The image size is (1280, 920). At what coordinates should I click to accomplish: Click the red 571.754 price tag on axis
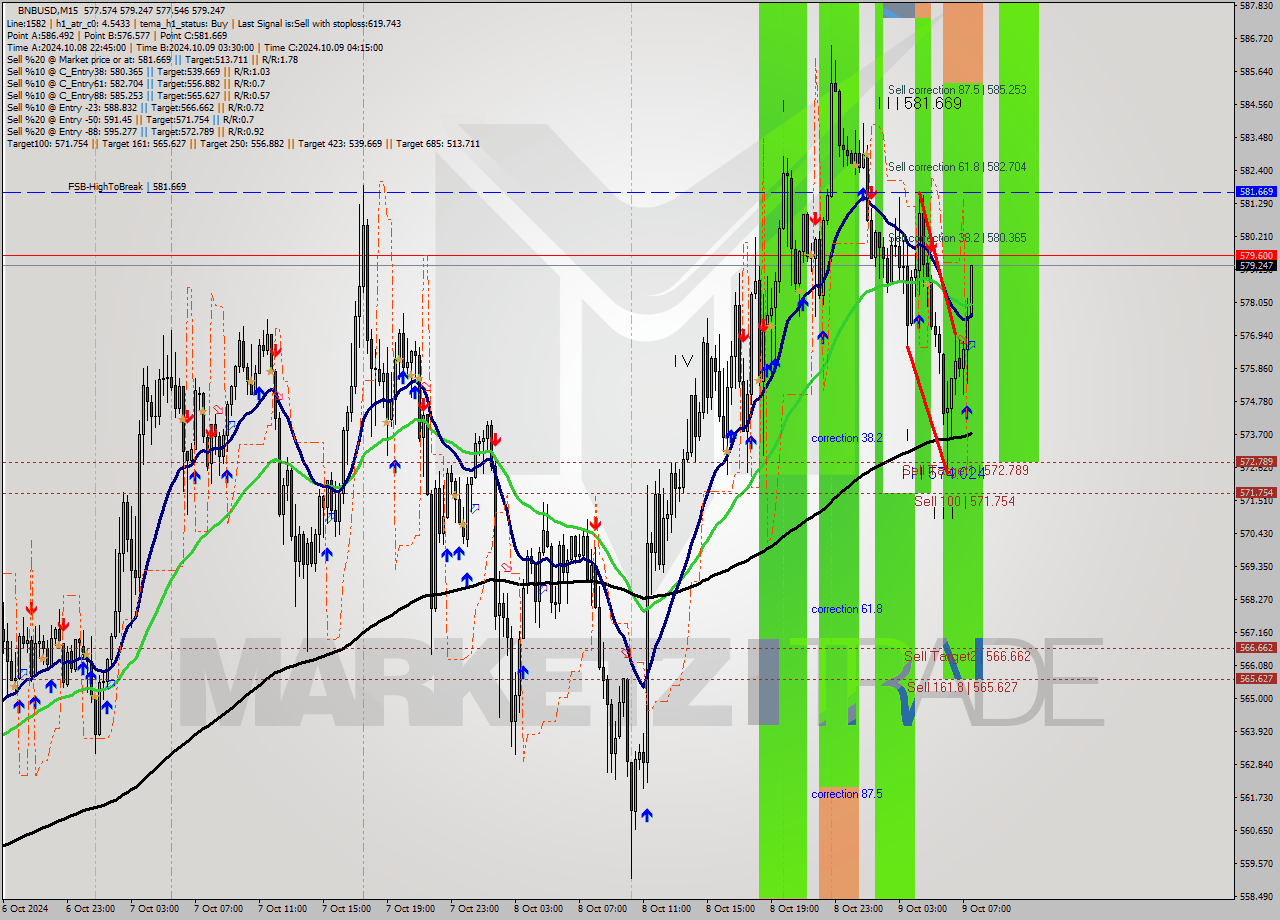coord(1256,493)
